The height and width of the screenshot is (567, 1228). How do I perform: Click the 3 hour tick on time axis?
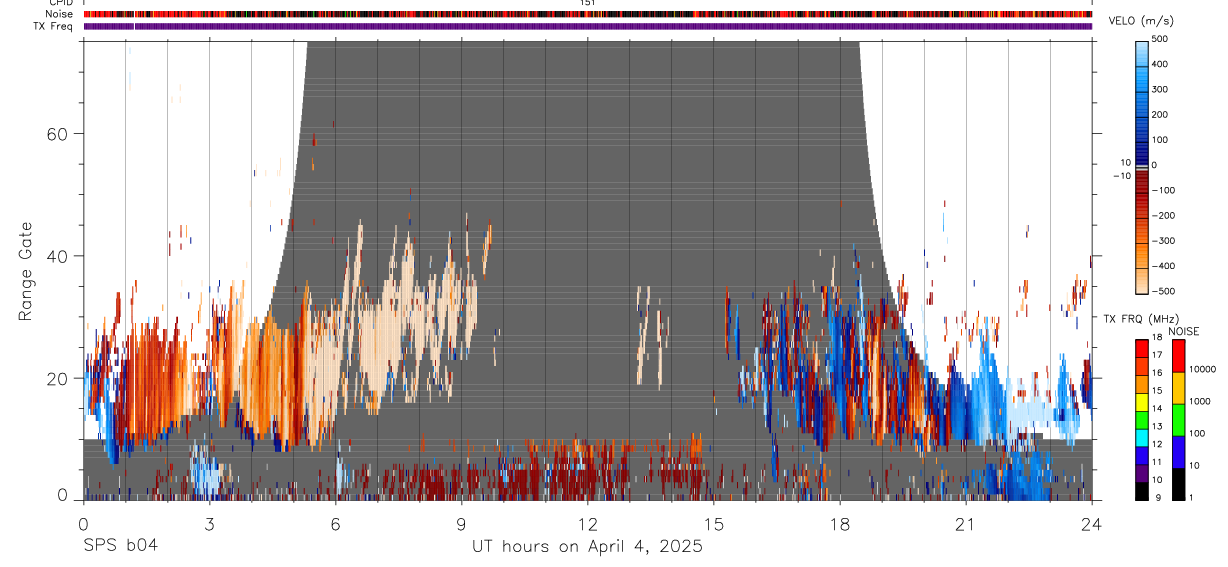(x=209, y=523)
